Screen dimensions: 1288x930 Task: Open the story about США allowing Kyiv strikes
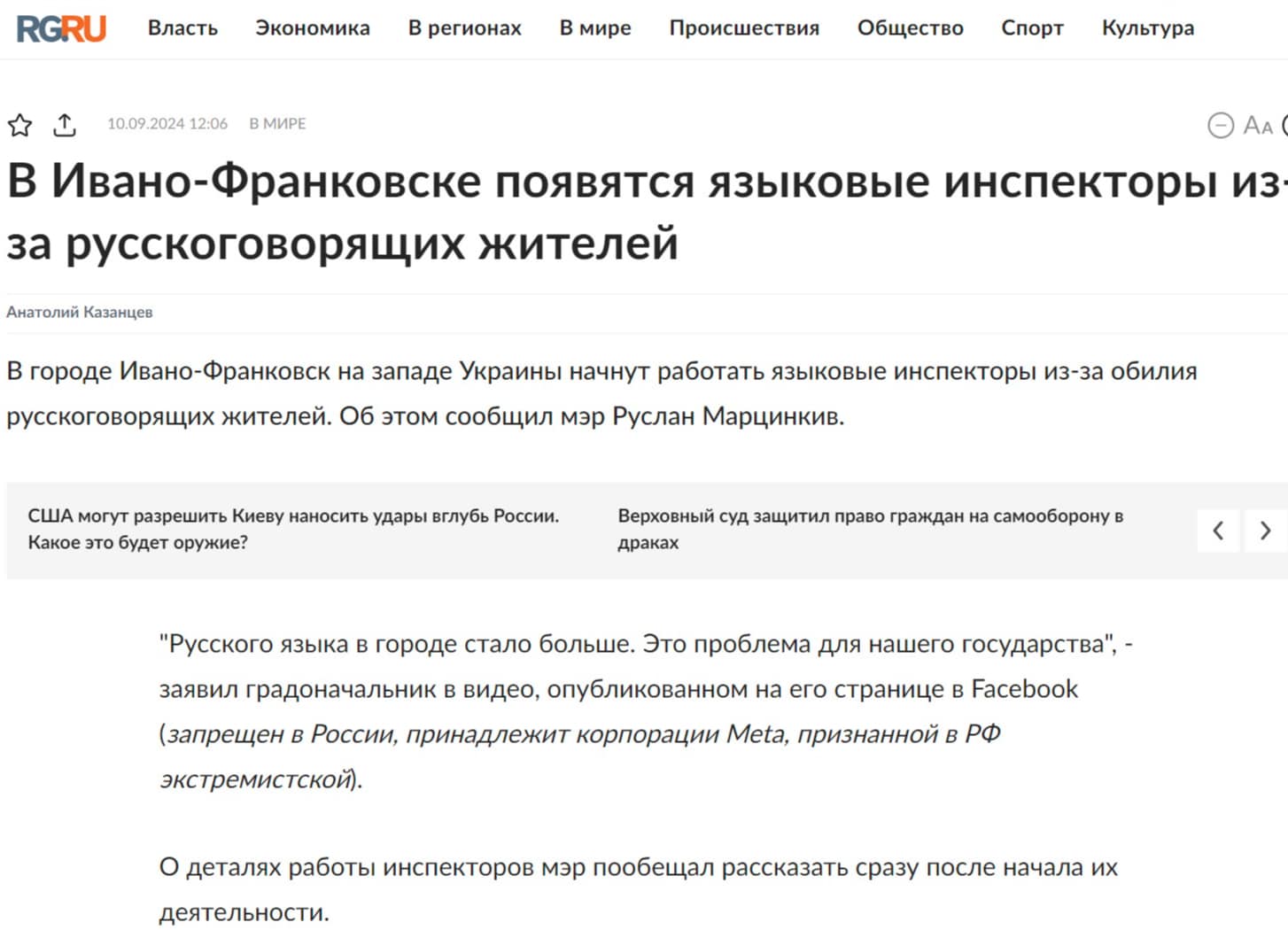coord(293,529)
